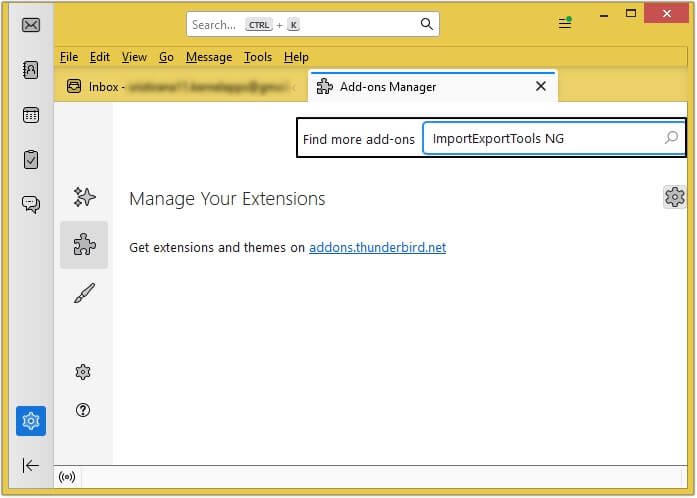Open the View menu
Screen dimensions: 697x498
click(134, 57)
